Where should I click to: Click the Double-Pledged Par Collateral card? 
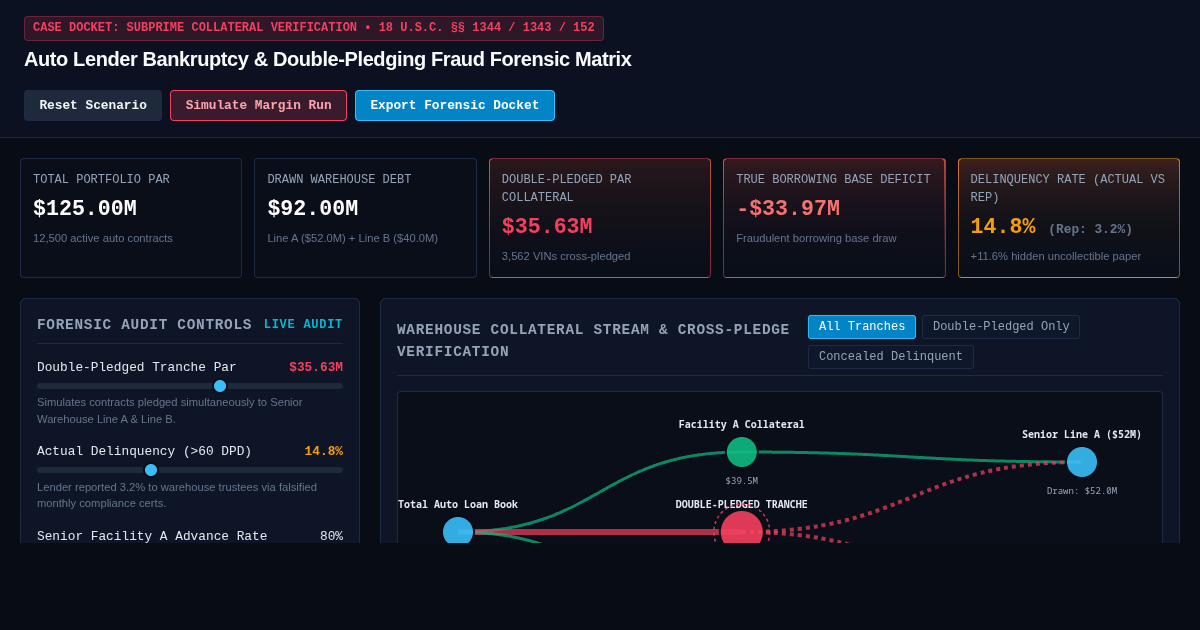coord(600,218)
